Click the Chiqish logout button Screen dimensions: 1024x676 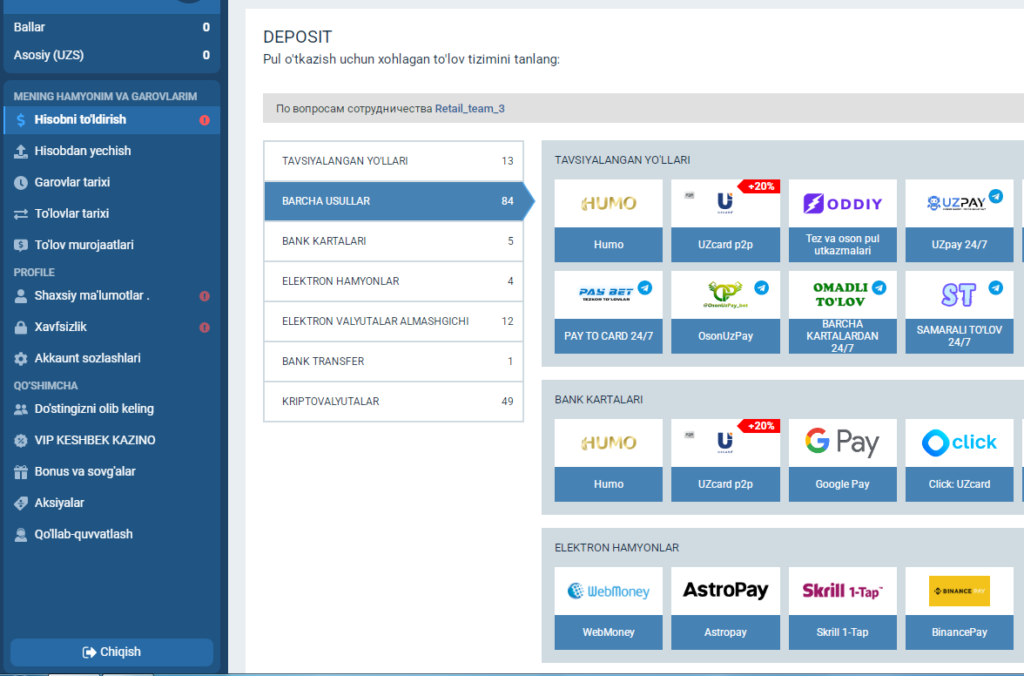coord(112,652)
